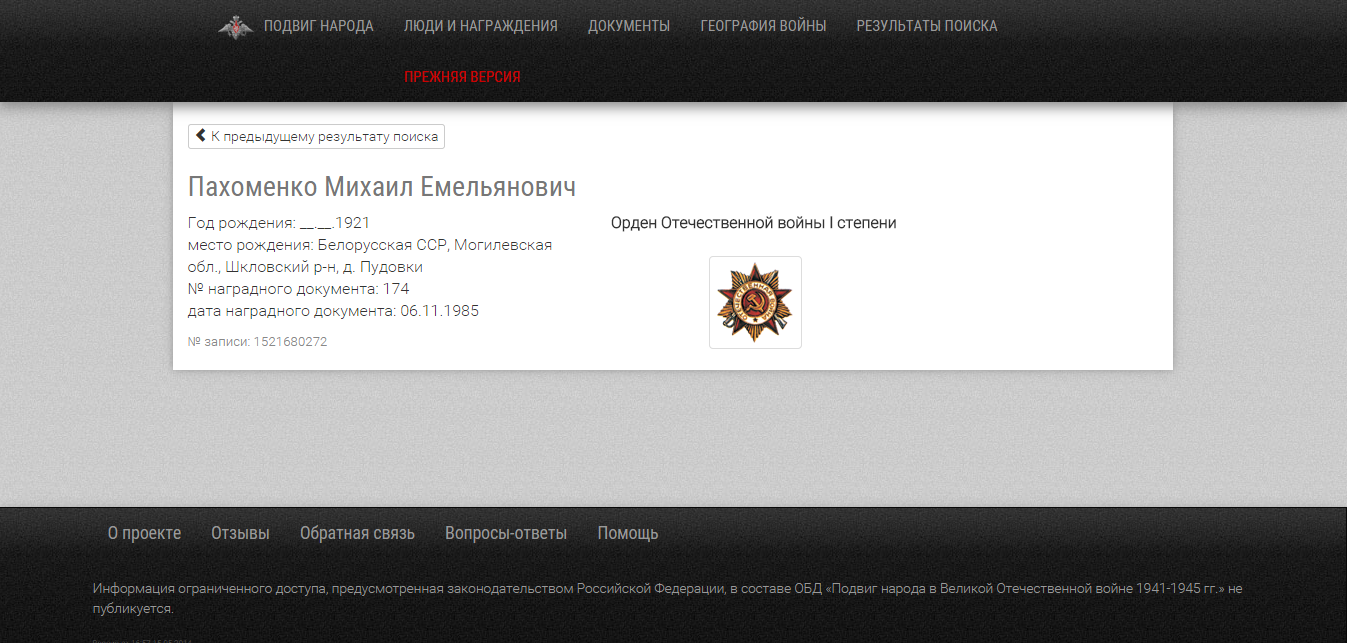The height and width of the screenshot is (643, 1347).
Task: Open Отзывы footer link
Action: pyautogui.click(x=240, y=533)
